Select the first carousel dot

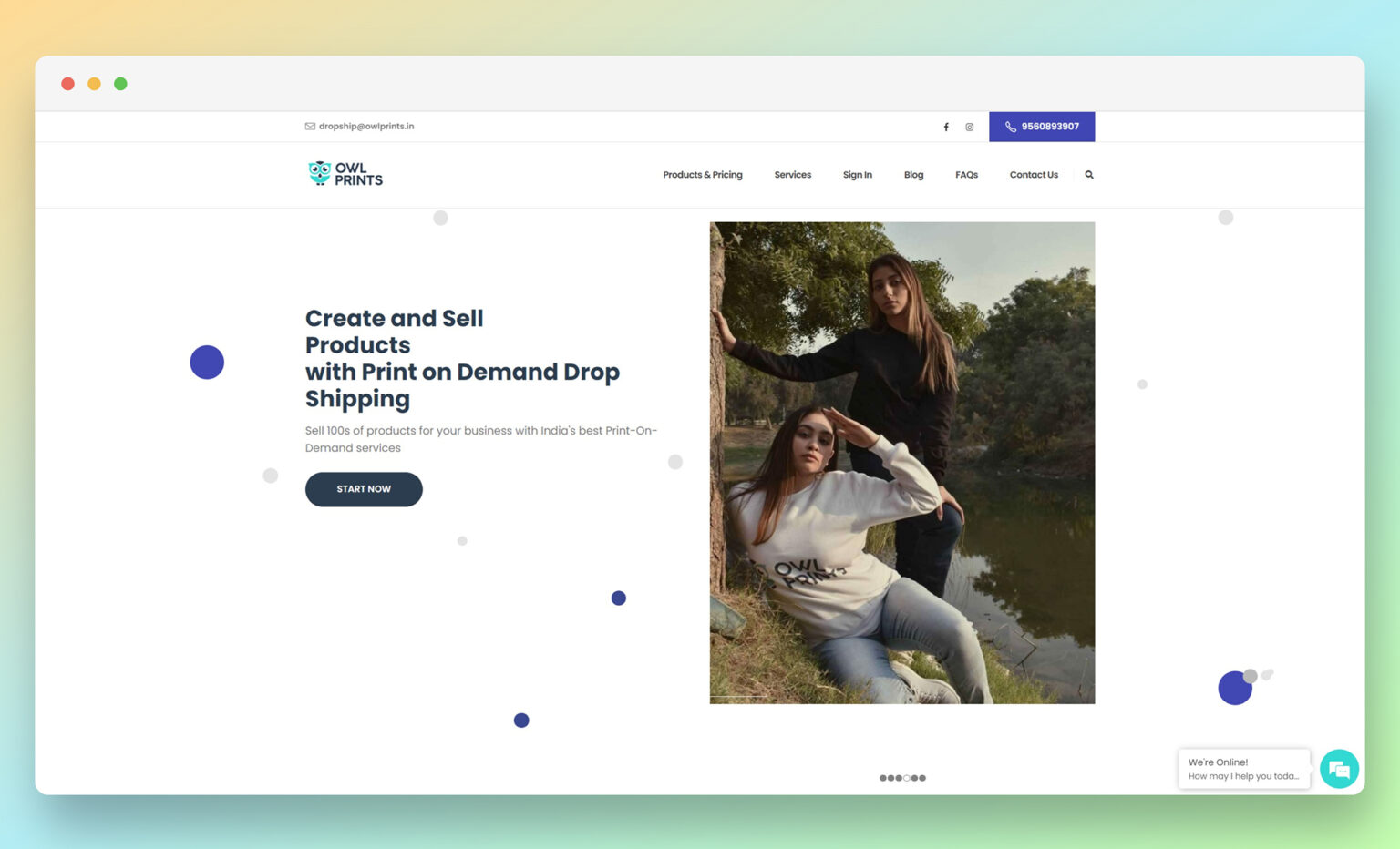click(x=882, y=778)
